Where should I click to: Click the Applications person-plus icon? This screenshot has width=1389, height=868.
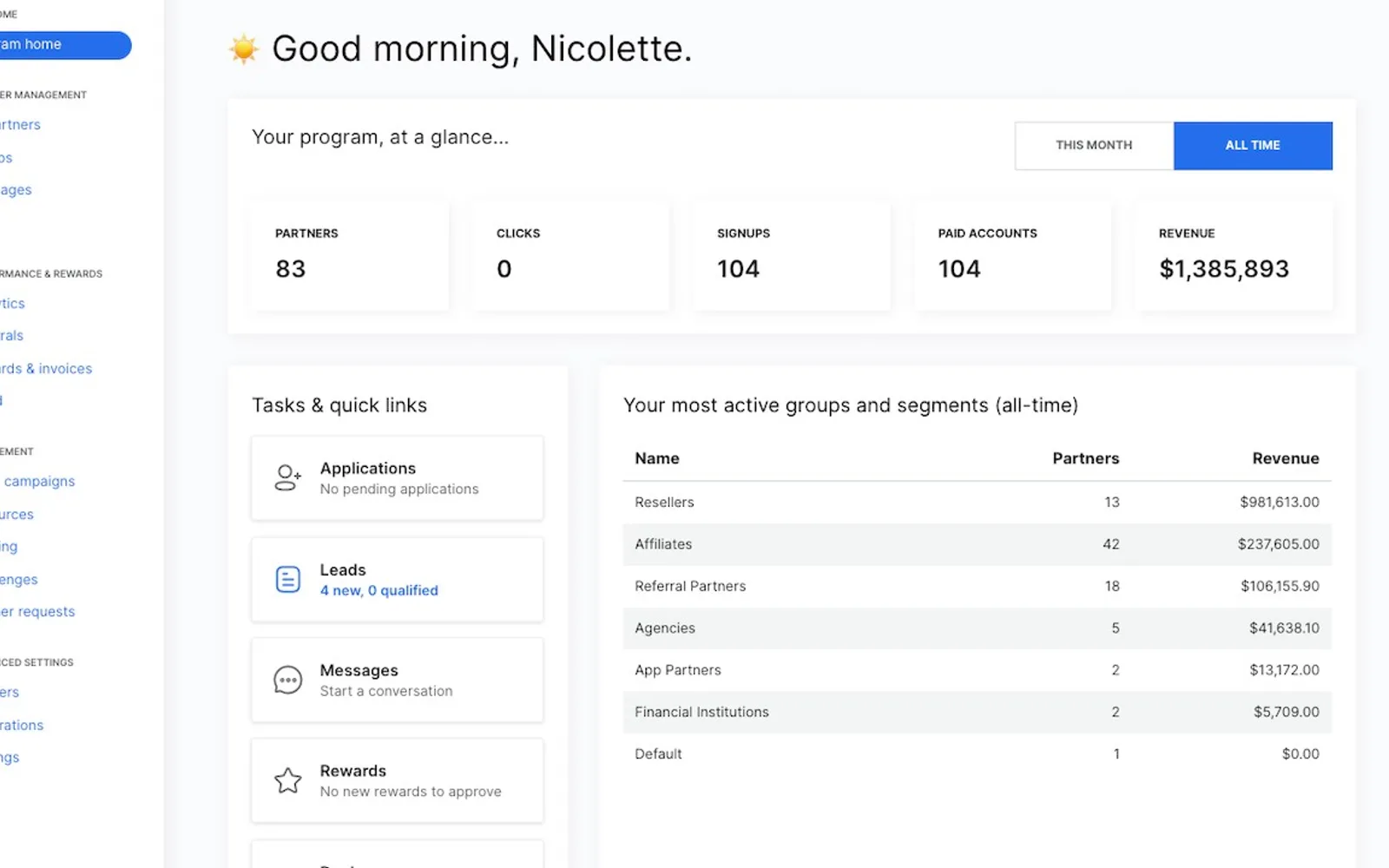tap(287, 477)
